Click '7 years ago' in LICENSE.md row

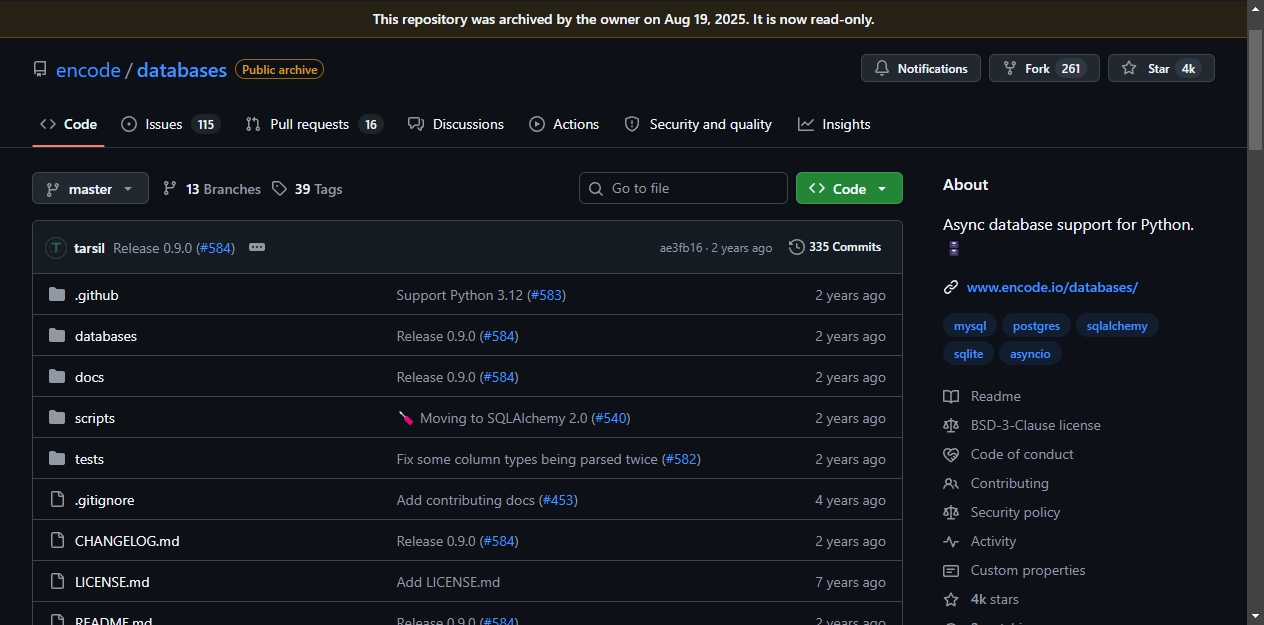point(850,582)
